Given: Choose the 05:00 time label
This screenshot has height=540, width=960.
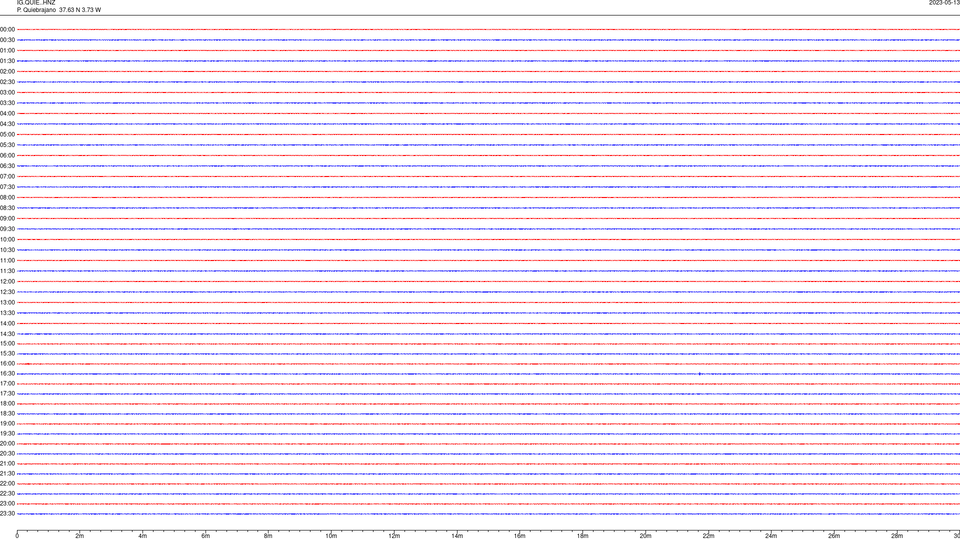Looking at the screenshot, I should tap(7, 135).
